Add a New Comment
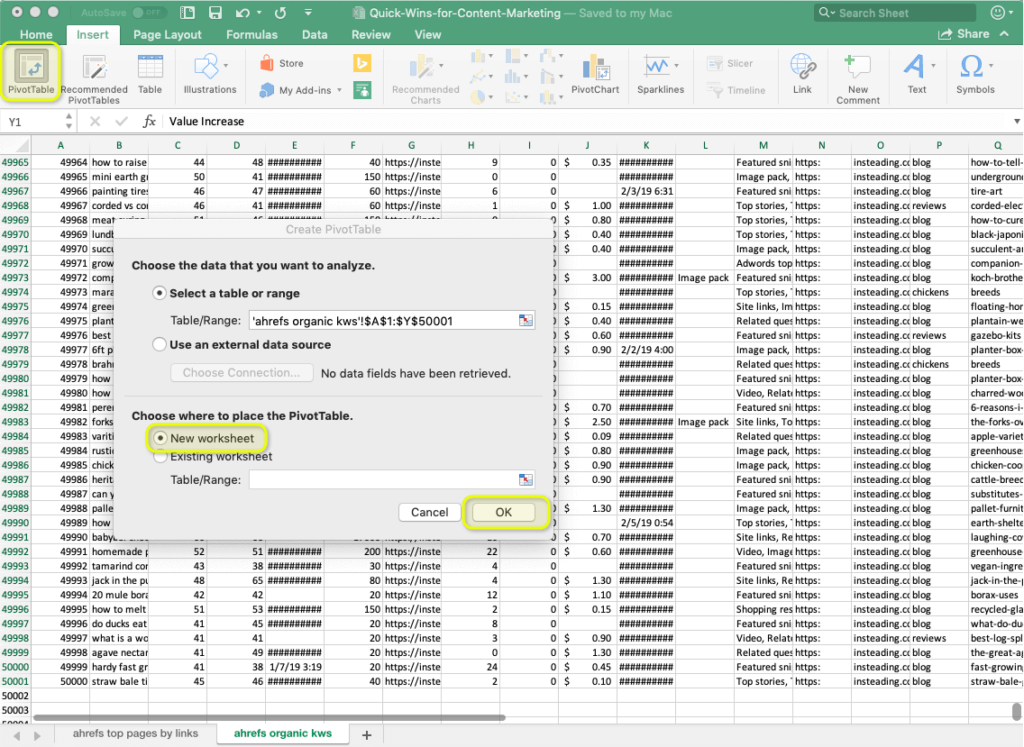1024x747 pixels. 857,78
